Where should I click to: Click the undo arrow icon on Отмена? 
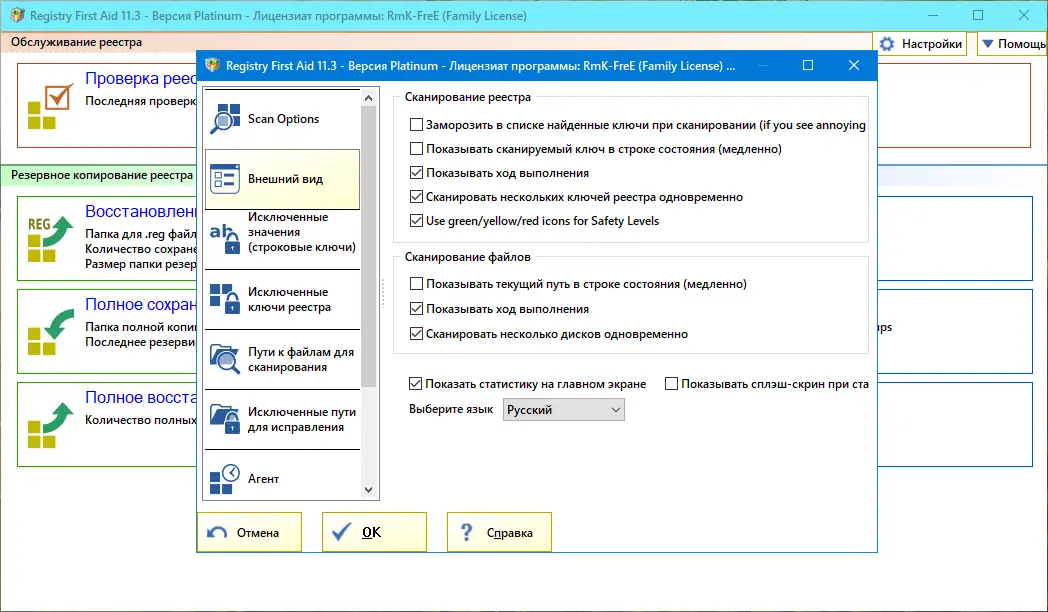217,532
